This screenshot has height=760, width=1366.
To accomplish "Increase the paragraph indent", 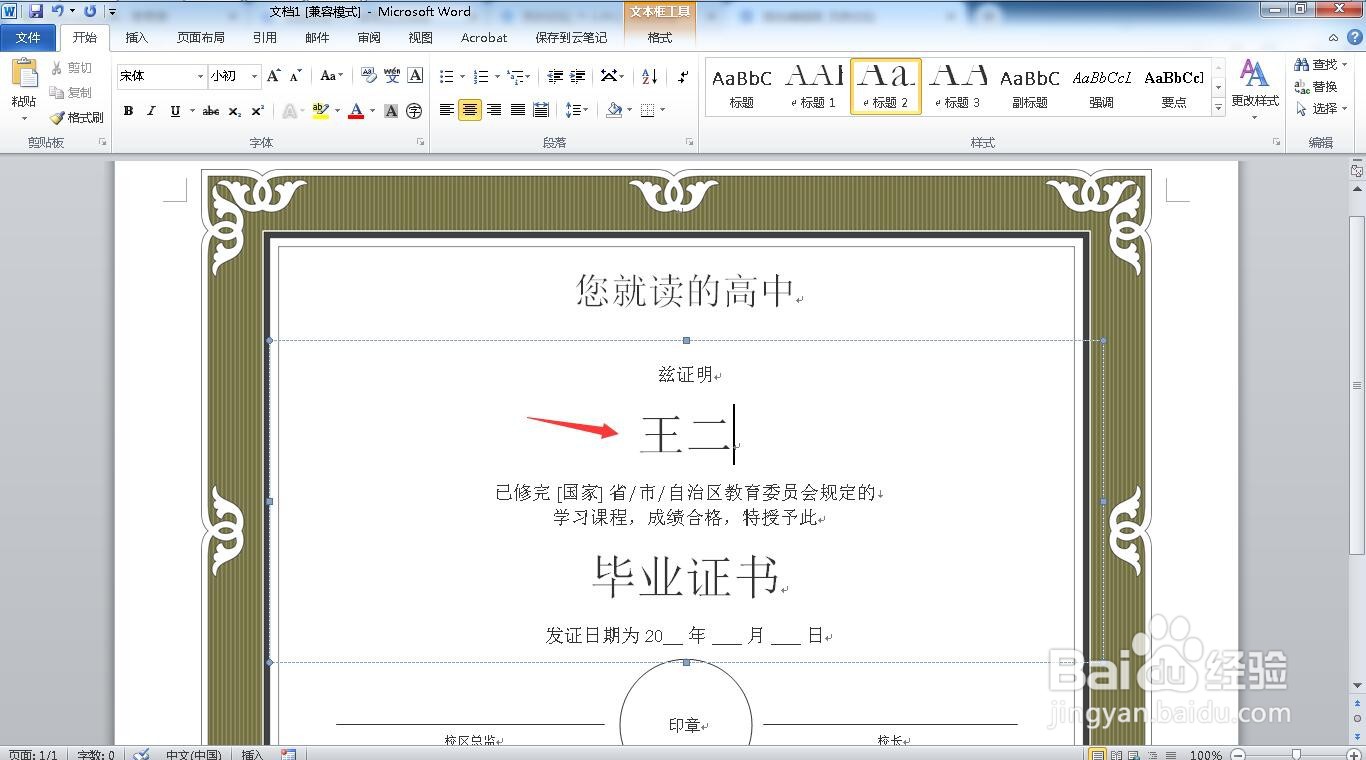I will [578, 76].
